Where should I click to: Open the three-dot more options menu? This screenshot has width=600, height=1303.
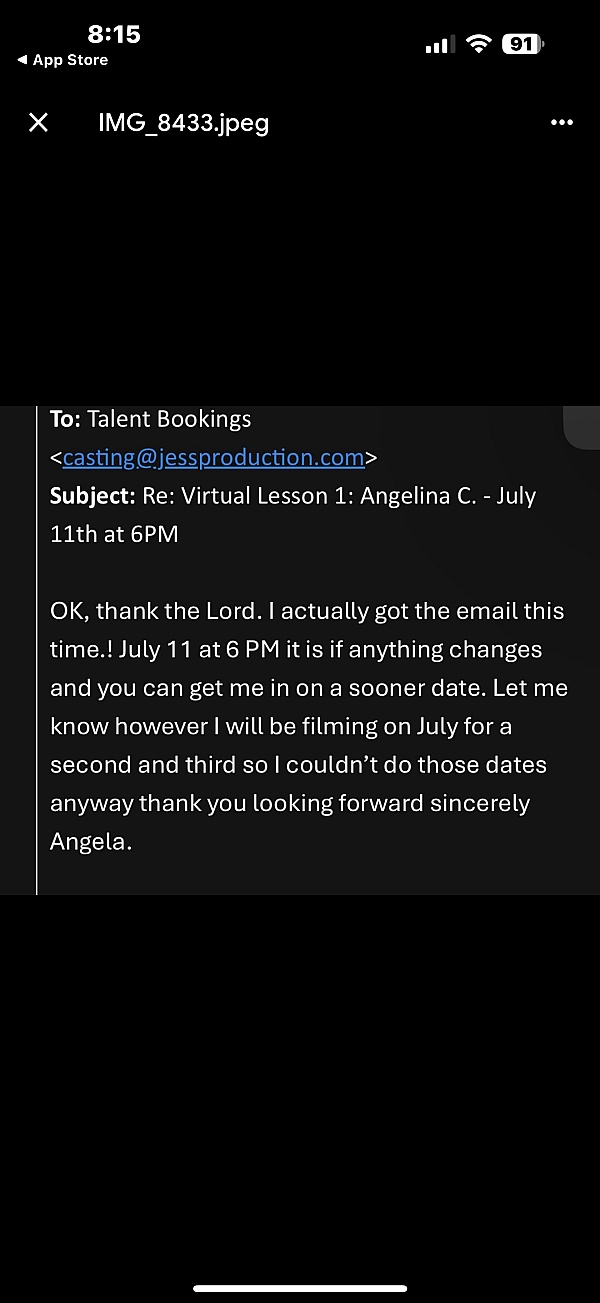point(562,122)
